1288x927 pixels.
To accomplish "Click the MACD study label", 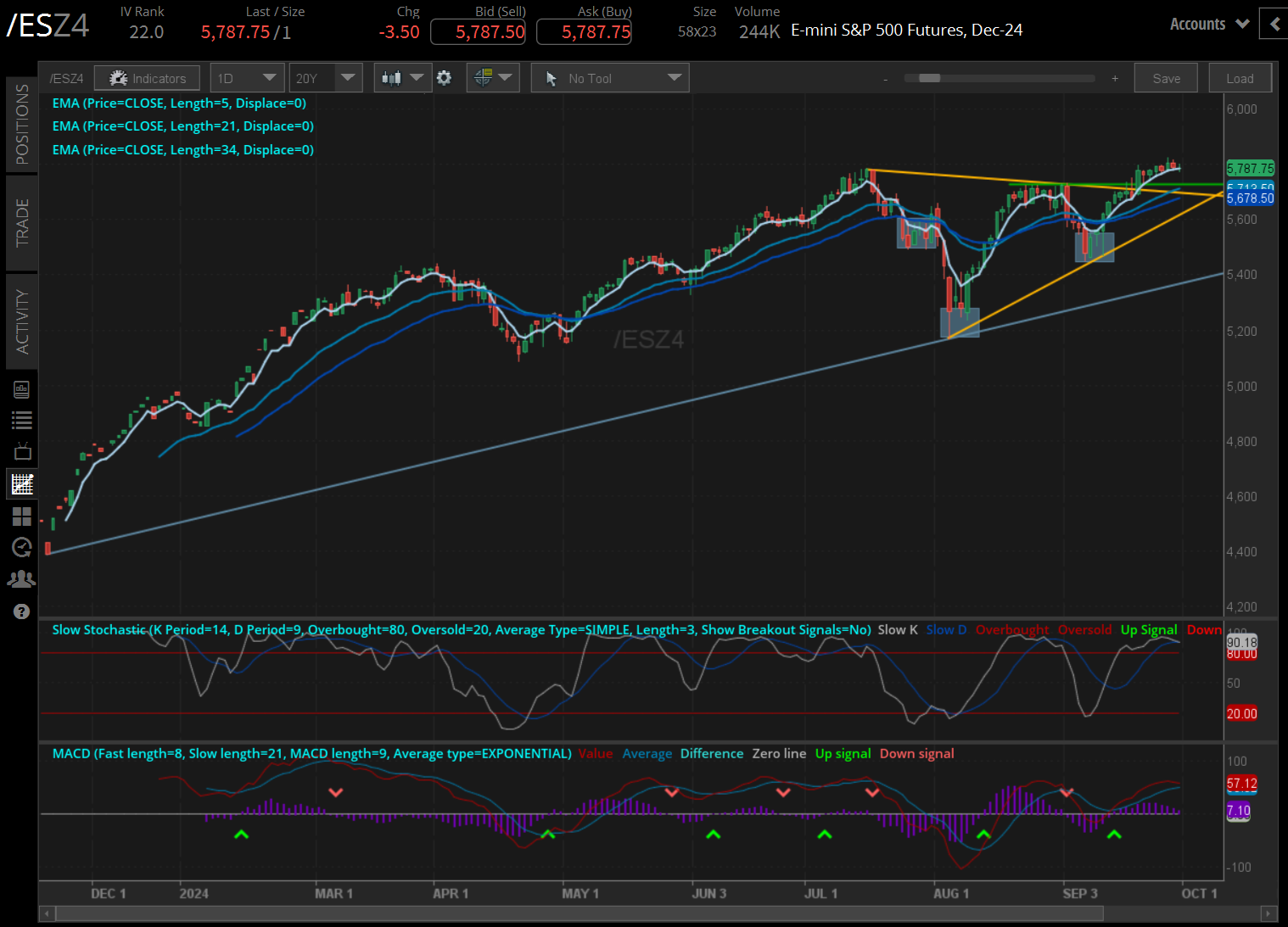I will [x=311, y=753].
